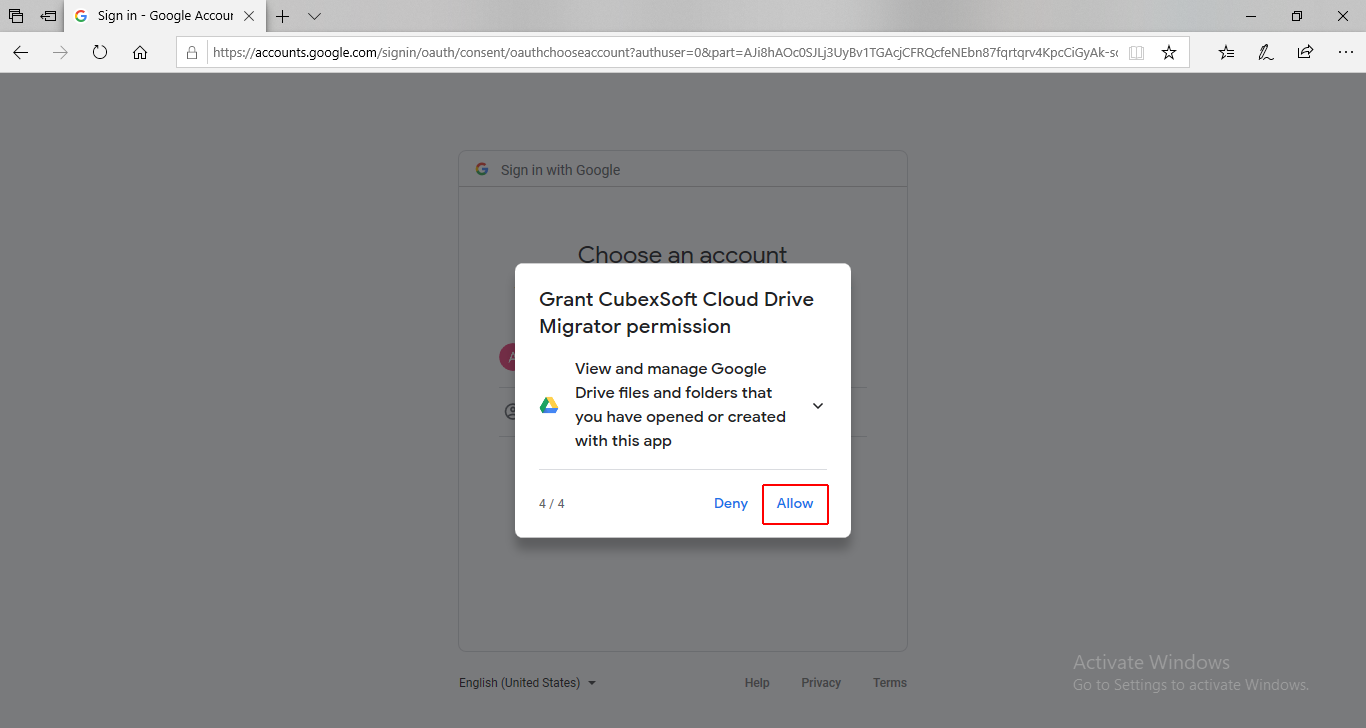Click the browser forward arrow

60,53
